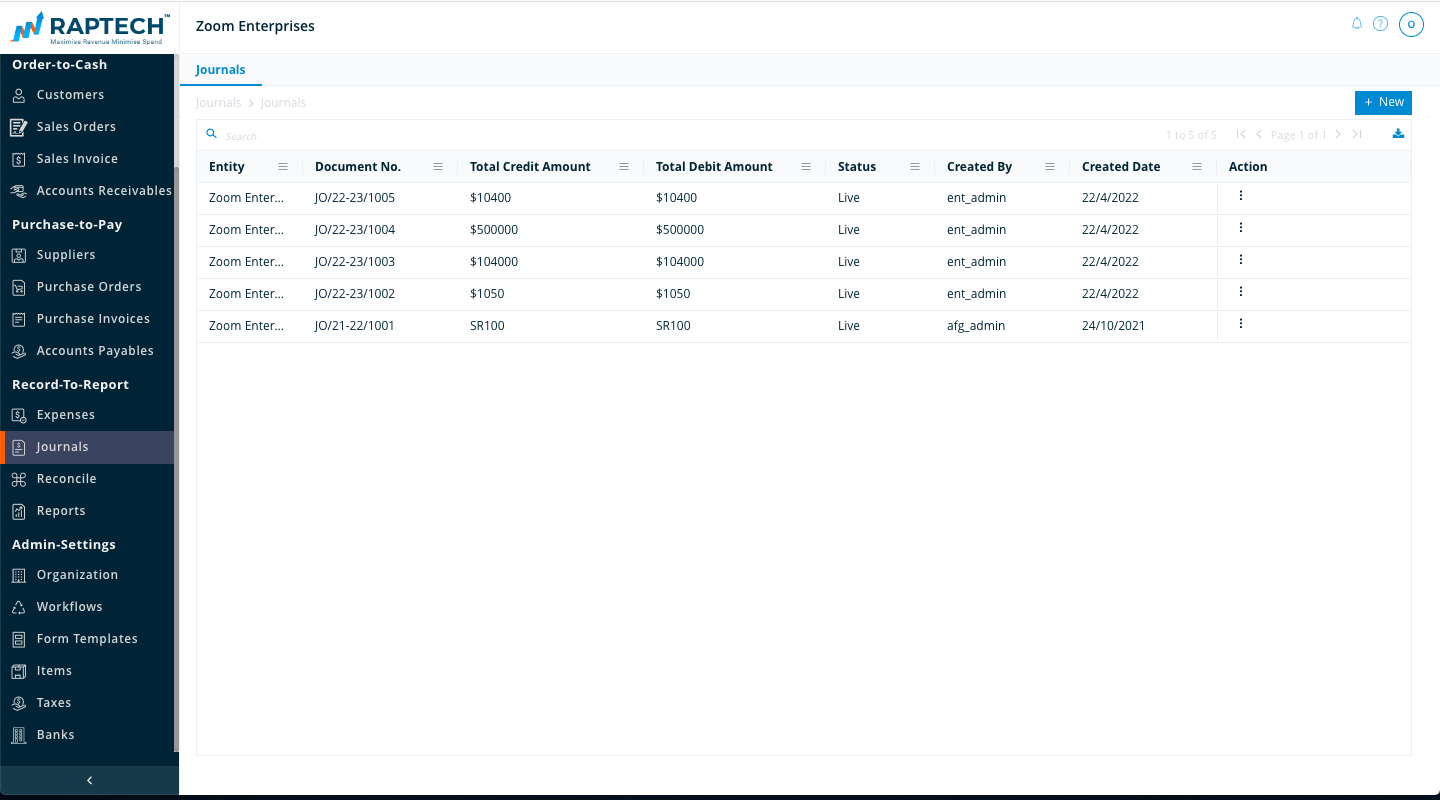Open Total Debit Amount column menu
This screenshot has width=1440, height=800.
[806, 167]
